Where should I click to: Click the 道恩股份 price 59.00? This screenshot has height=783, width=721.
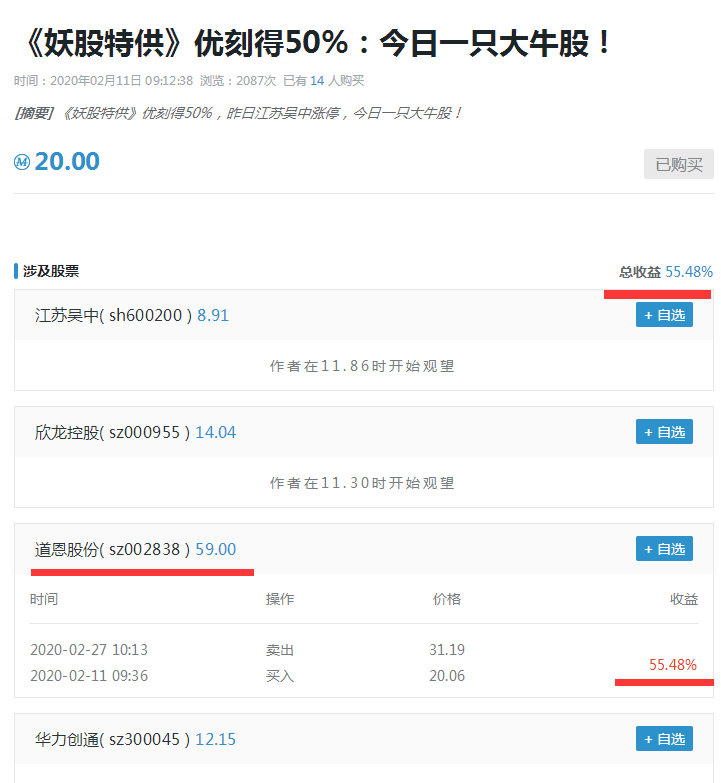click(x=215, y=549)
